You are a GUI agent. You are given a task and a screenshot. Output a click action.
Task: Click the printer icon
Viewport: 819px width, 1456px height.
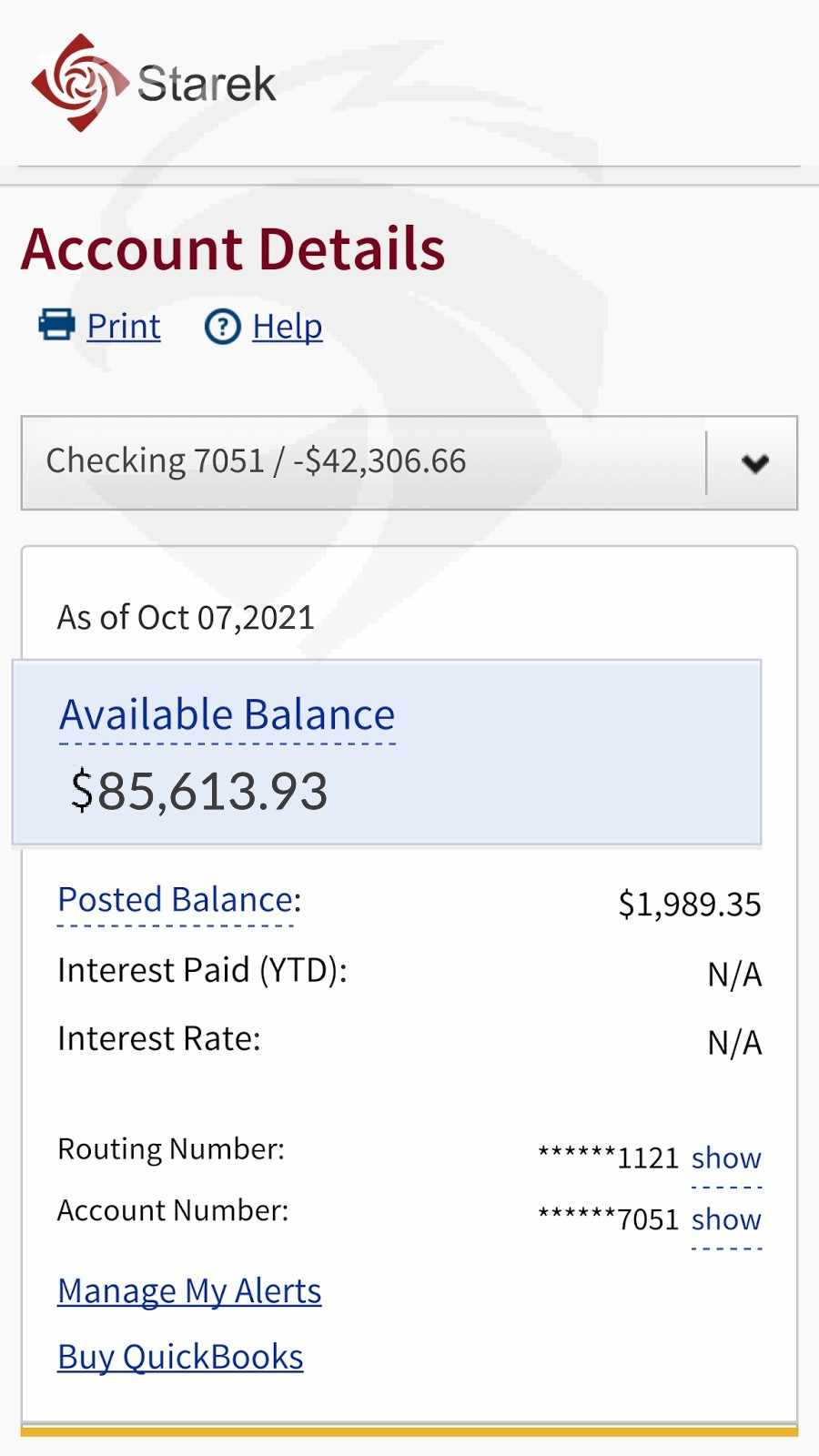56,325
